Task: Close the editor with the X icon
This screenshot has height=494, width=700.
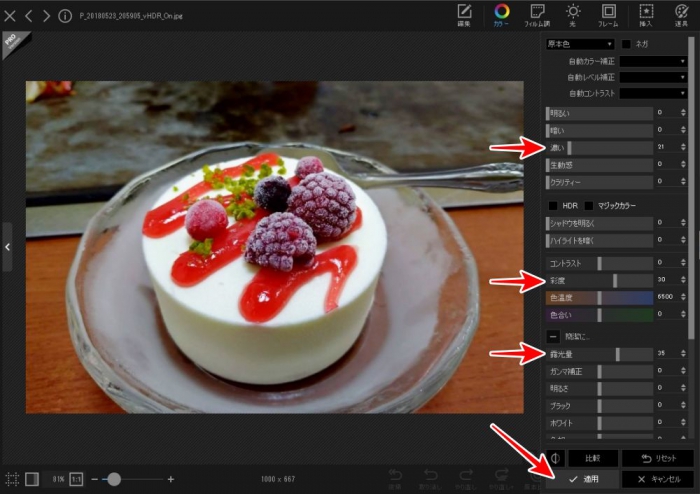Action: 9,16
